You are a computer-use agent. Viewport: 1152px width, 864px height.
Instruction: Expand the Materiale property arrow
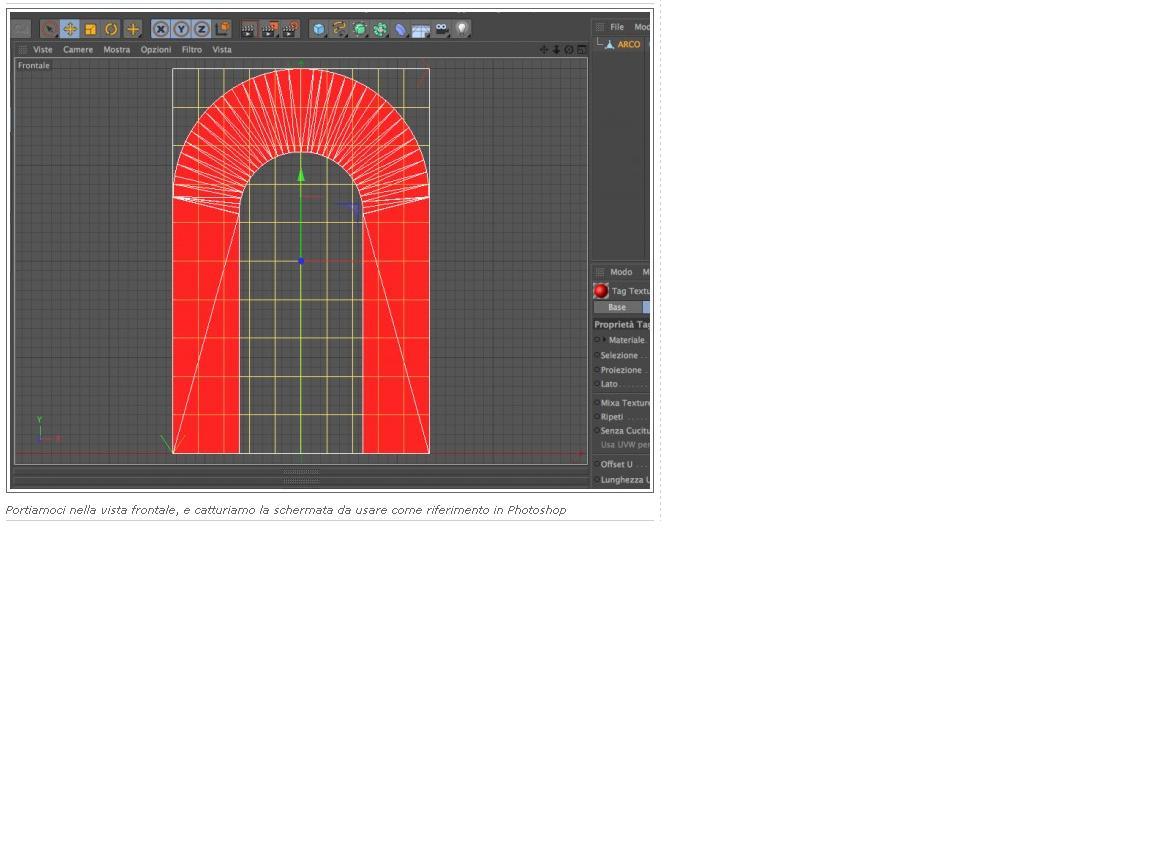click(x=605, y=339)
